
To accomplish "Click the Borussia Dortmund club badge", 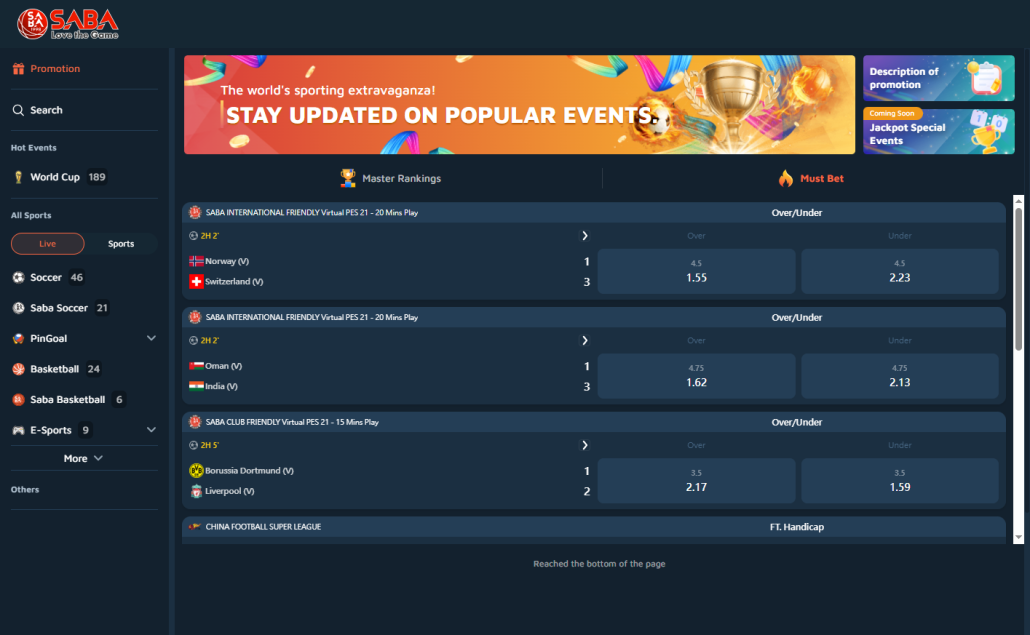I will (x=196, y=470).
